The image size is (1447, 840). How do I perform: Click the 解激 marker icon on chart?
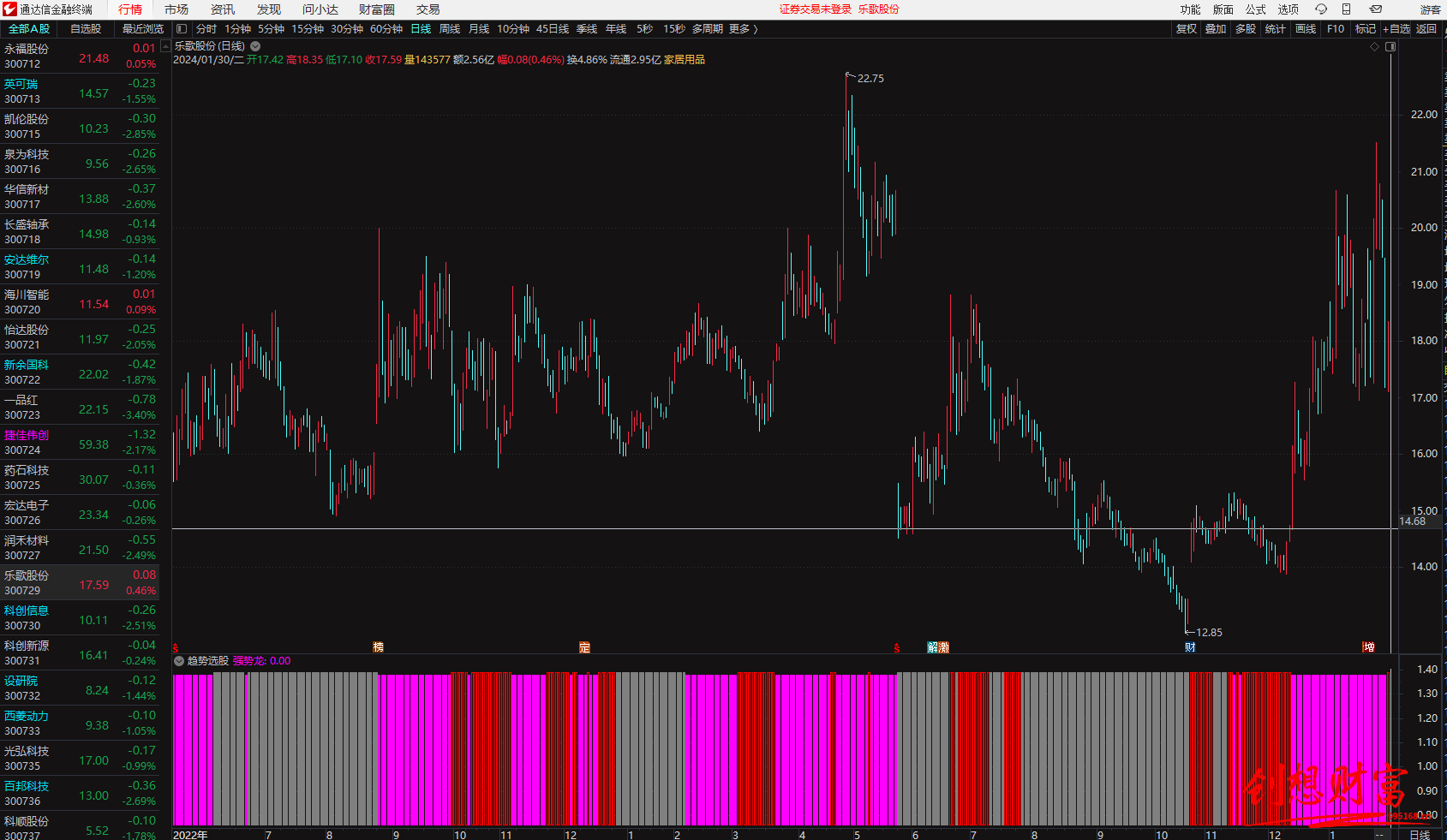click(x=938, y=647)
